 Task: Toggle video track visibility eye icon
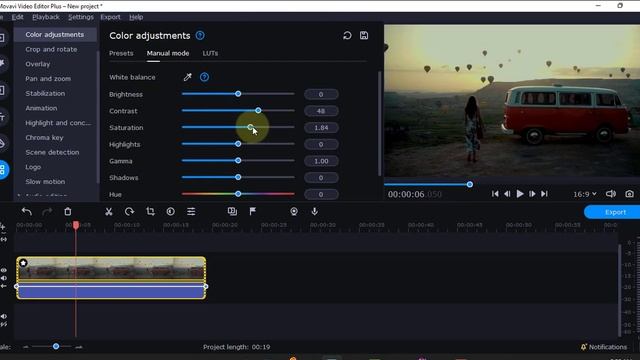point(4,270)
